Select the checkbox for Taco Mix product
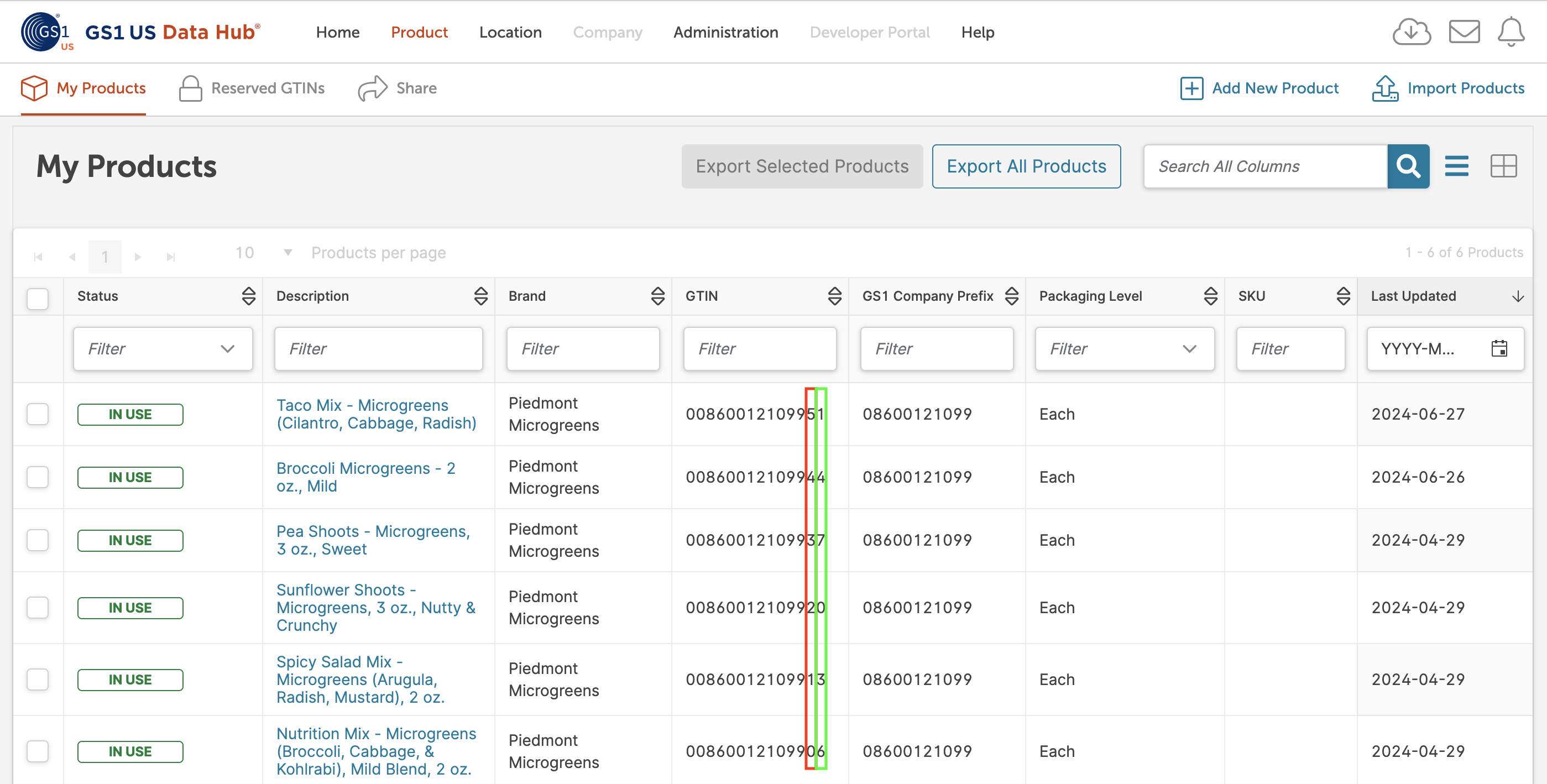1547x784 pixels. click(x=37, y=413)
